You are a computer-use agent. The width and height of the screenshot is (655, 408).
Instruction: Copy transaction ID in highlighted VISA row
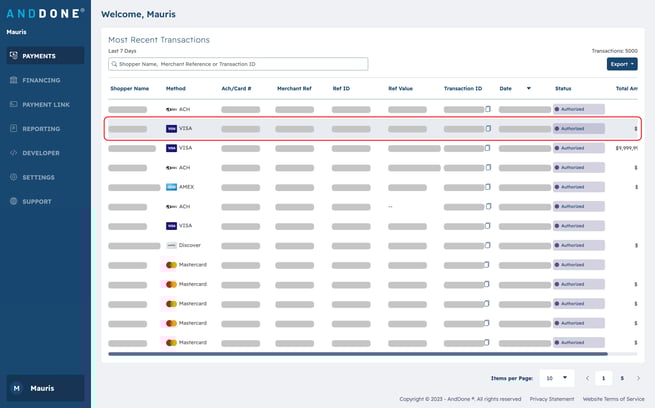tap(488, 129)
